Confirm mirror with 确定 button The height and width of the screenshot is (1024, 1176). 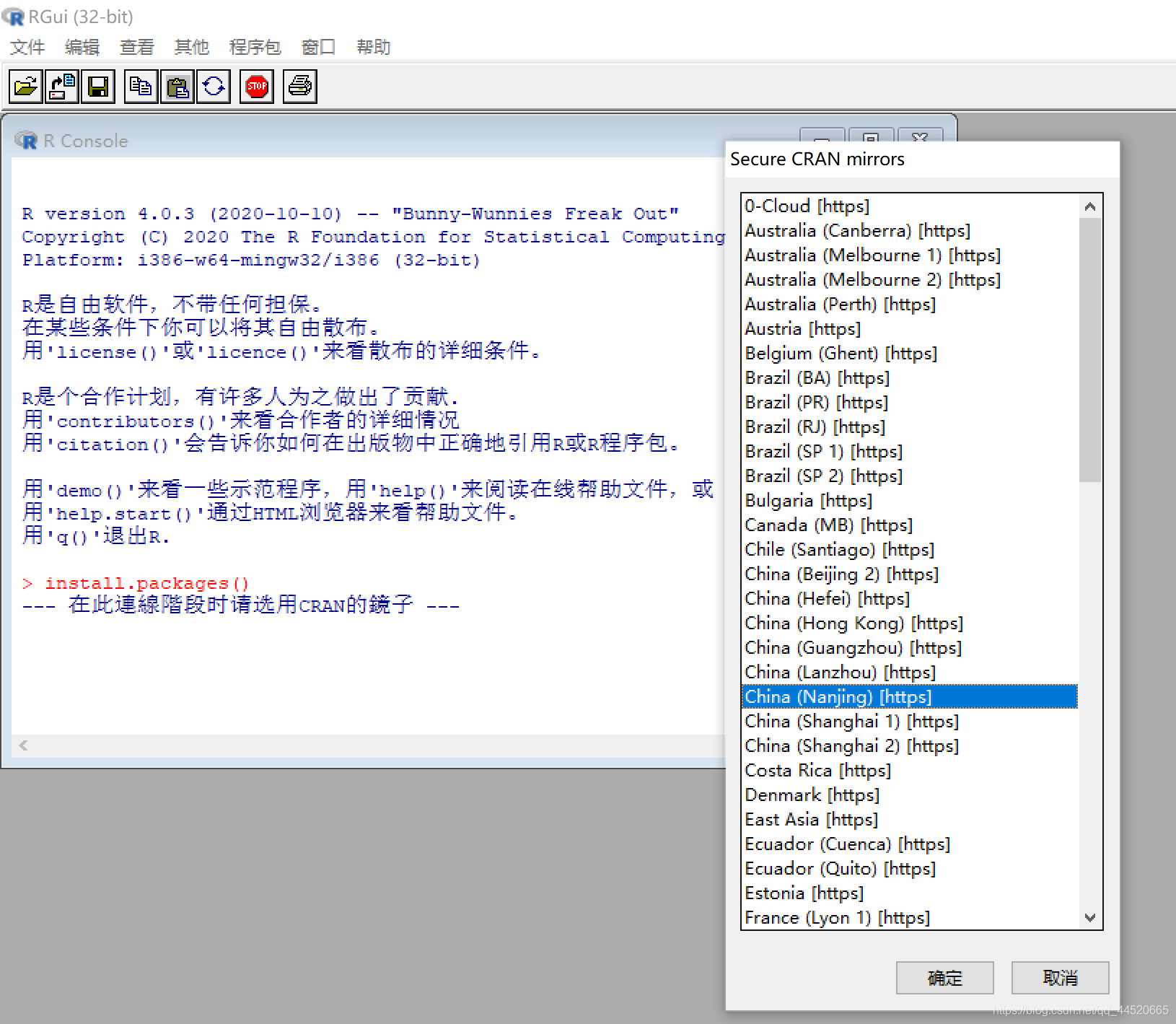(x=944, y=978)
